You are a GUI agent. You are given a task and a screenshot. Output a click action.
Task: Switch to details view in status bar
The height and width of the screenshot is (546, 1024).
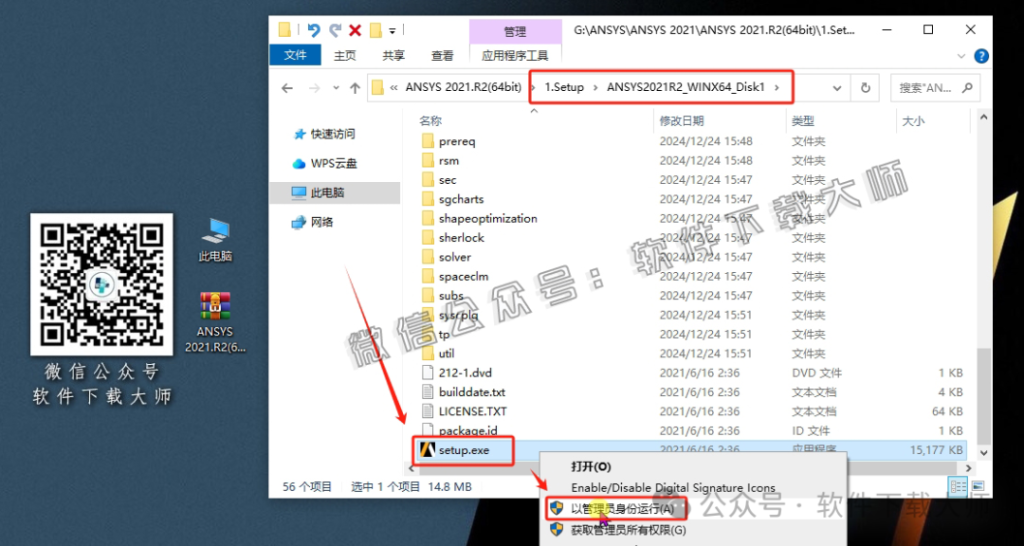[958, 486]
